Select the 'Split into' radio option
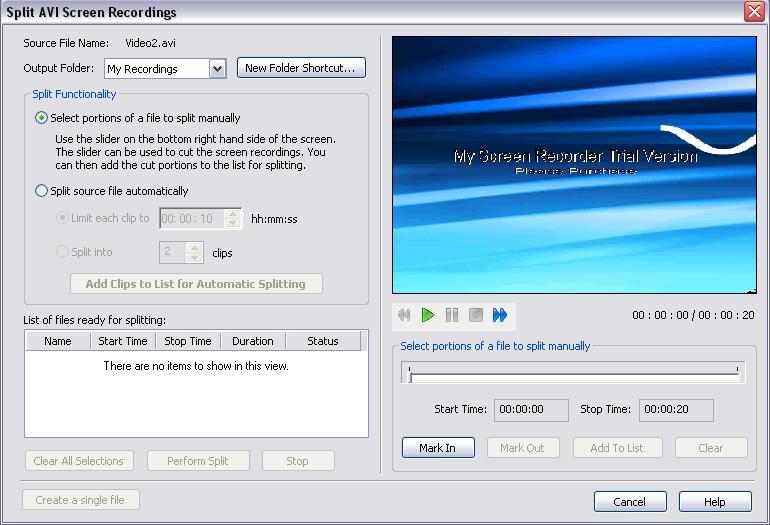The image size is (770, 525). coord(62,251)
